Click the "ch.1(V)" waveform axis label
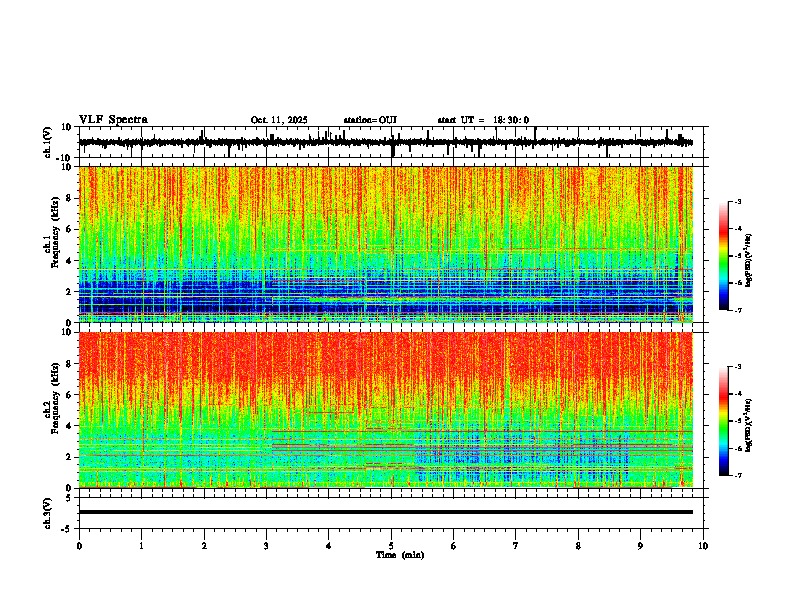 click(48, 142)
